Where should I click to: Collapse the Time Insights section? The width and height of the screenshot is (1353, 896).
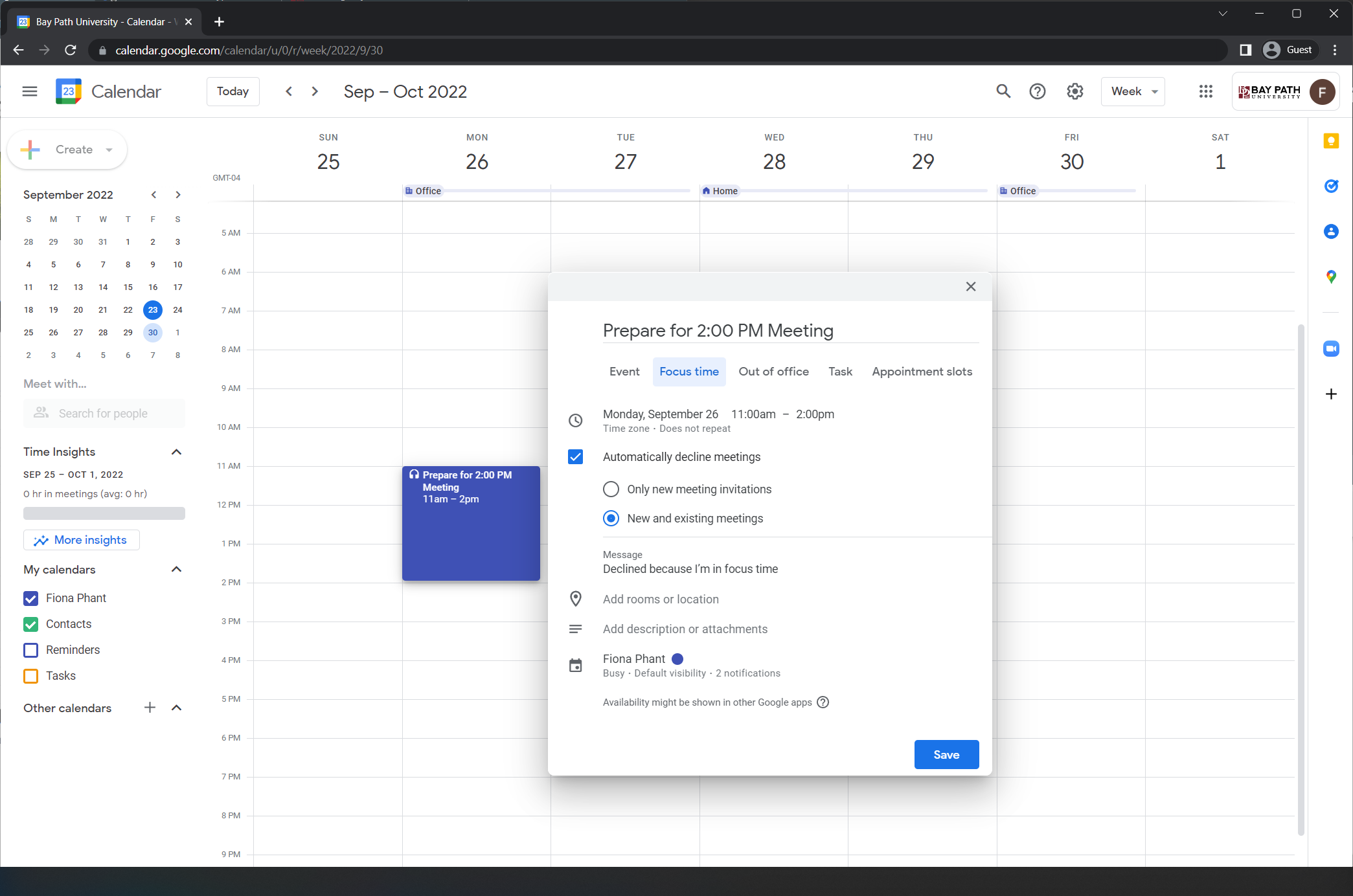176,452
